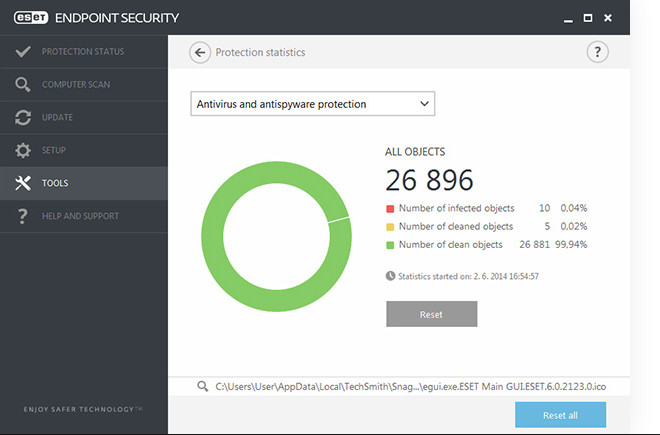Click the 0,04% infected percentage

[x=573, y=208]
